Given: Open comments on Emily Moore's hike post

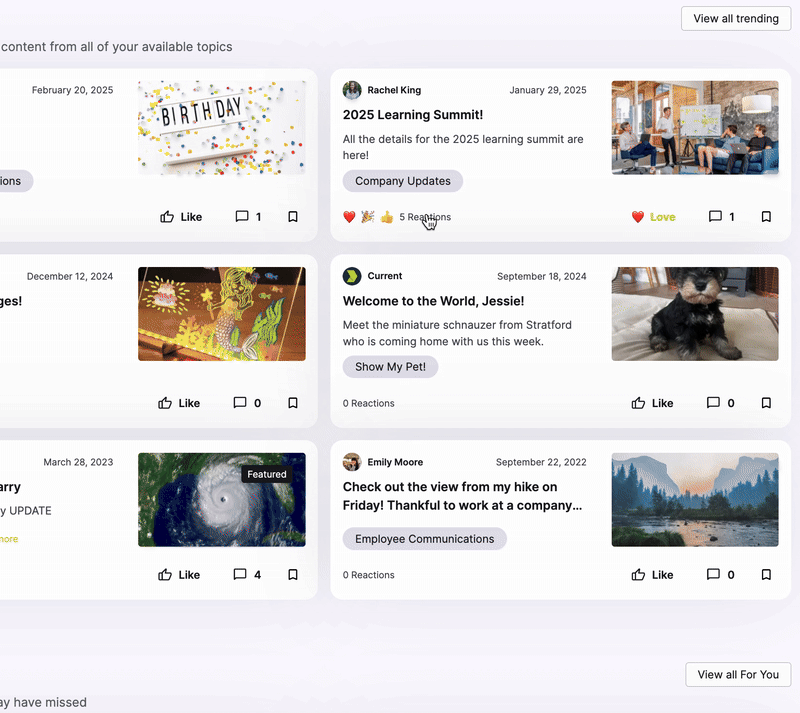Looking at the screenshot, I should coord(720,575).
